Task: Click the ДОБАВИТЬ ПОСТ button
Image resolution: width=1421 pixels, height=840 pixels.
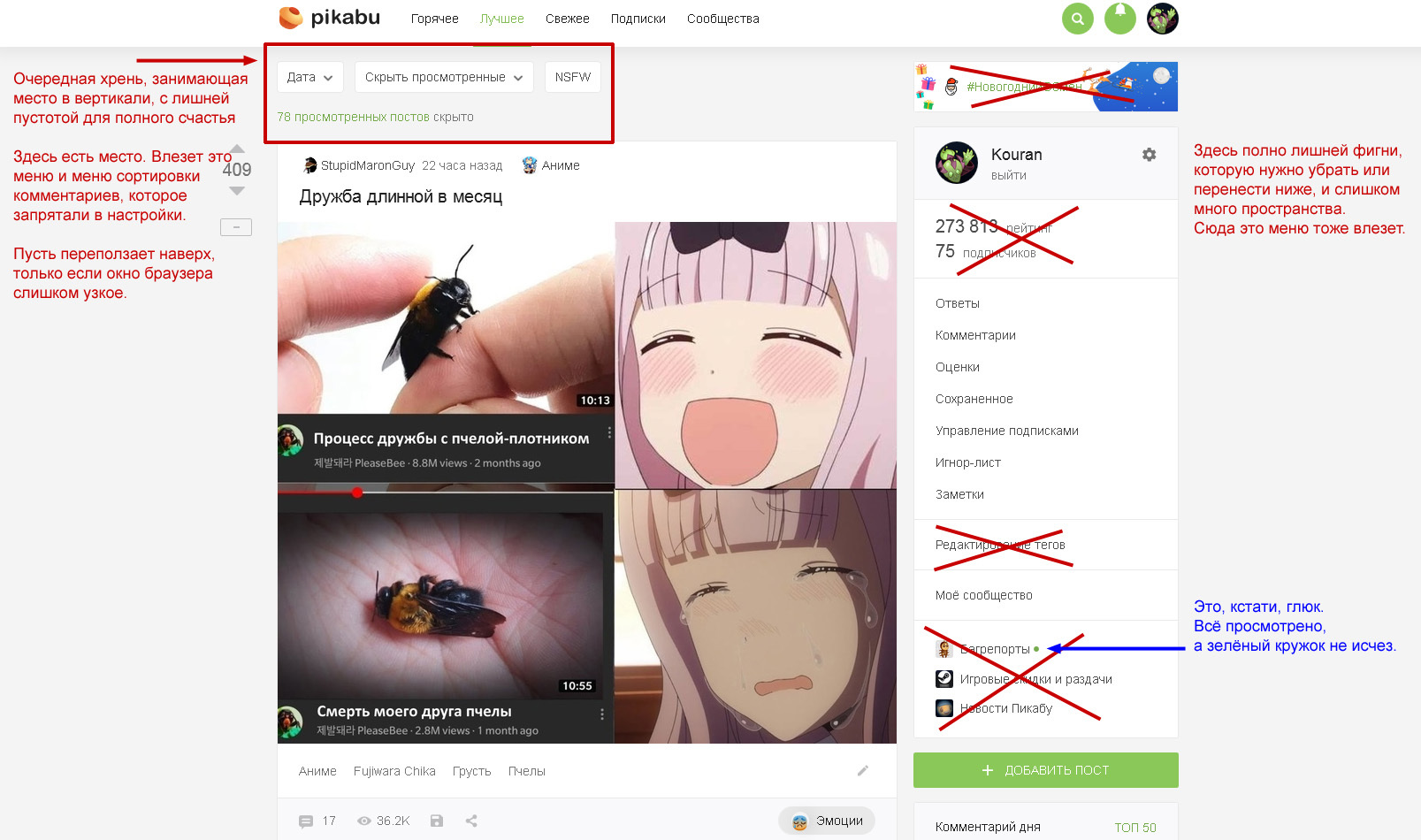Action: tap(1046, 770)
